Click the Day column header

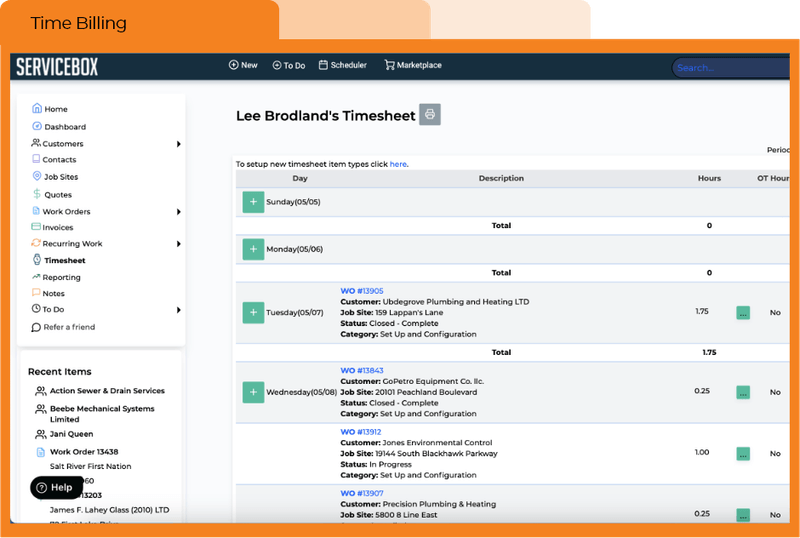(x=300, y=178)
